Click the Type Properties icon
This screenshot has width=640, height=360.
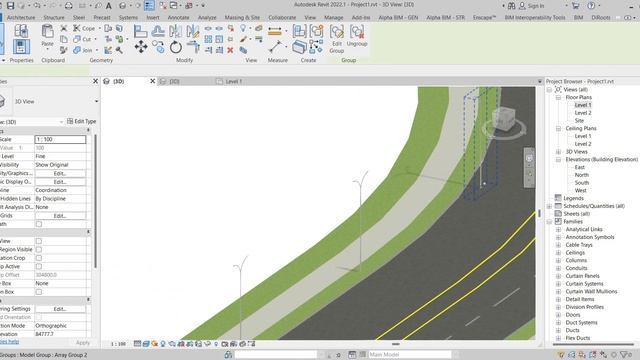pyautogui.click(x=21, y=31)
